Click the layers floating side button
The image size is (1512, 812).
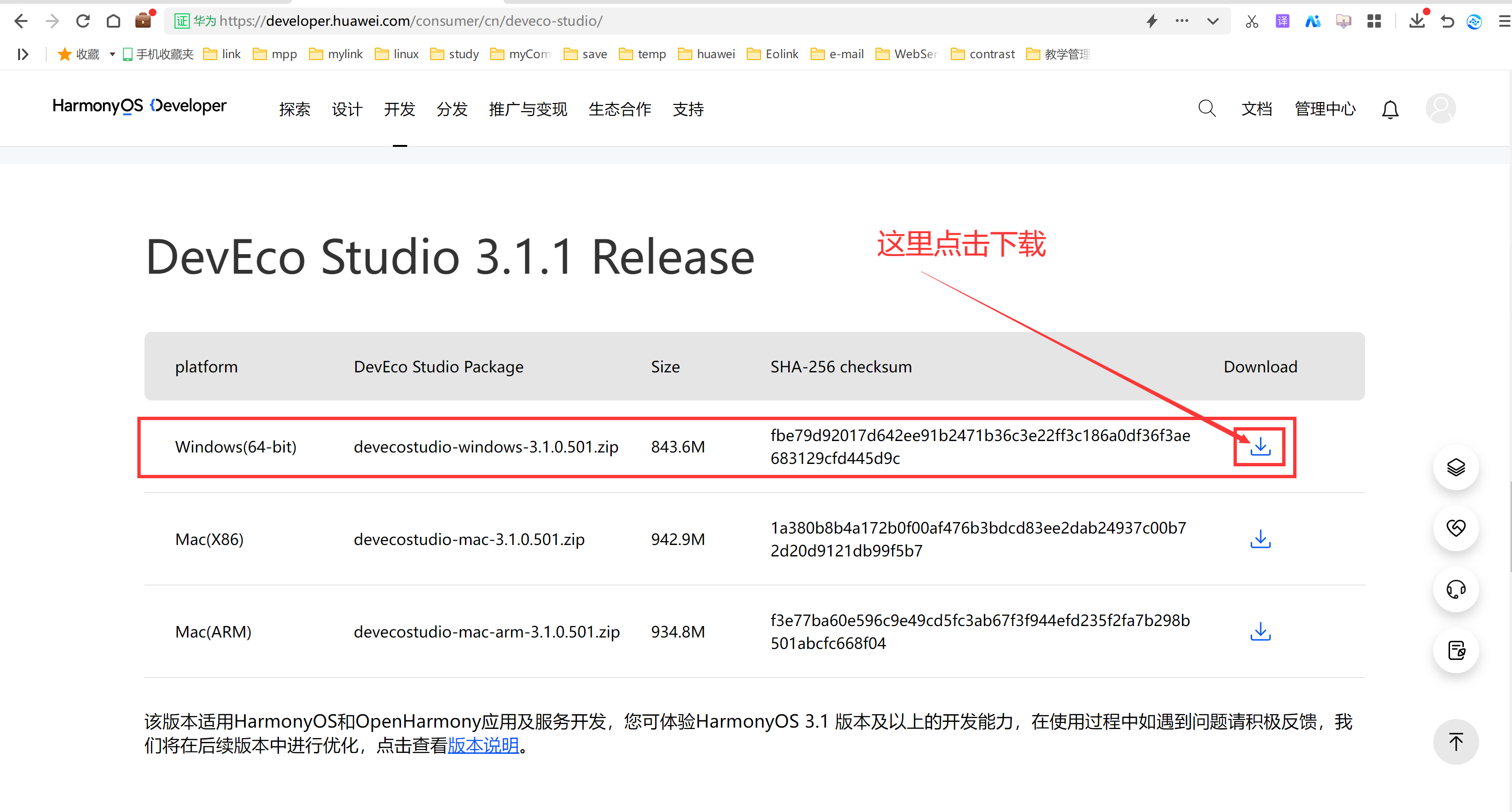click(x=1455, y=467)
